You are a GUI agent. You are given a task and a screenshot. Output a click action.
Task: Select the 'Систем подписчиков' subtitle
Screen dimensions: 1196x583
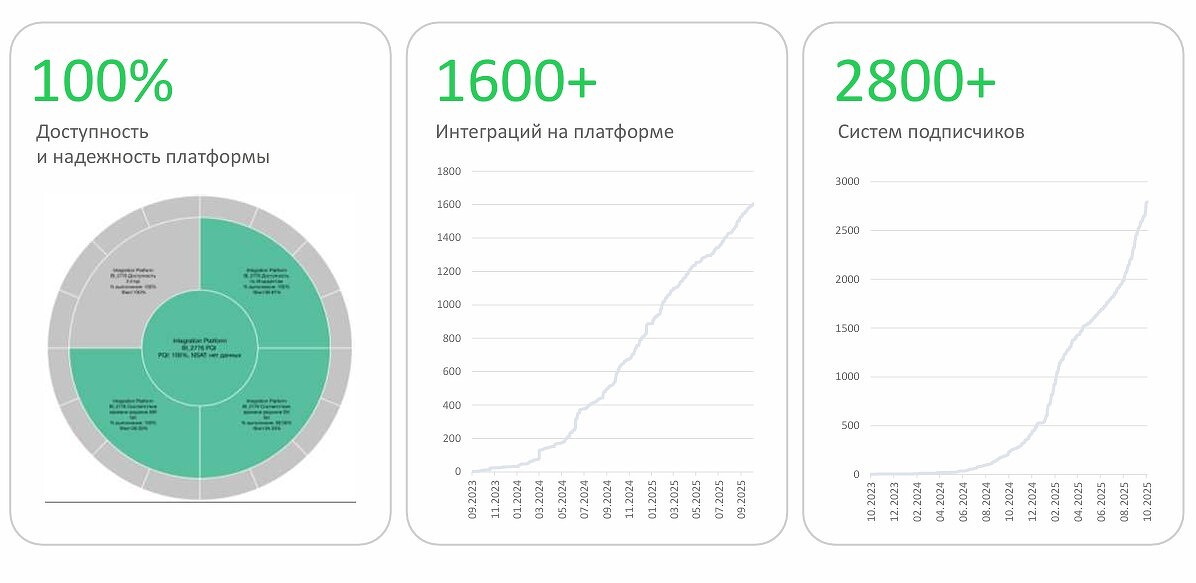[x=930, y=132]
